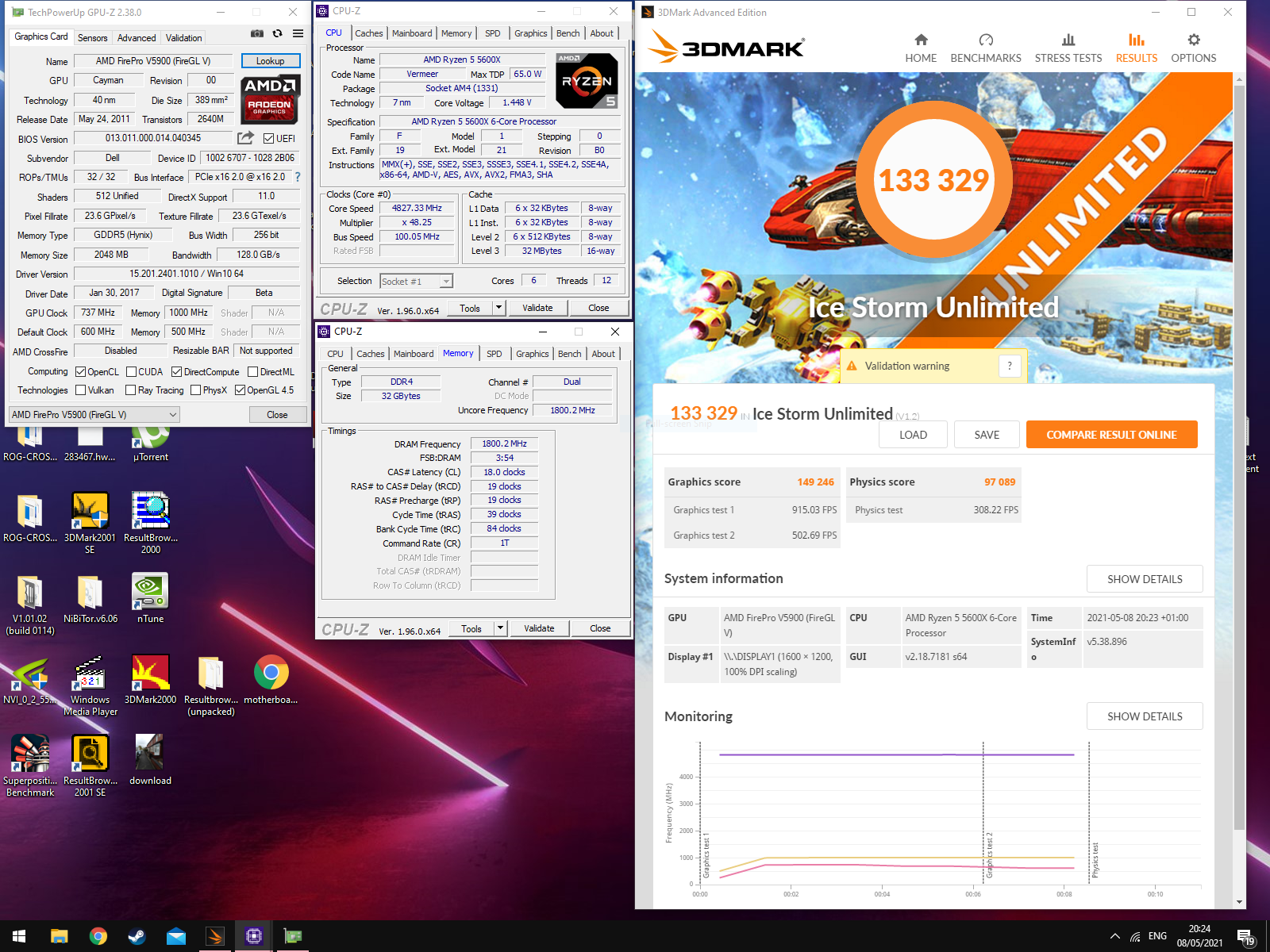Open the Windows Start menu

[x=19, y=936]
